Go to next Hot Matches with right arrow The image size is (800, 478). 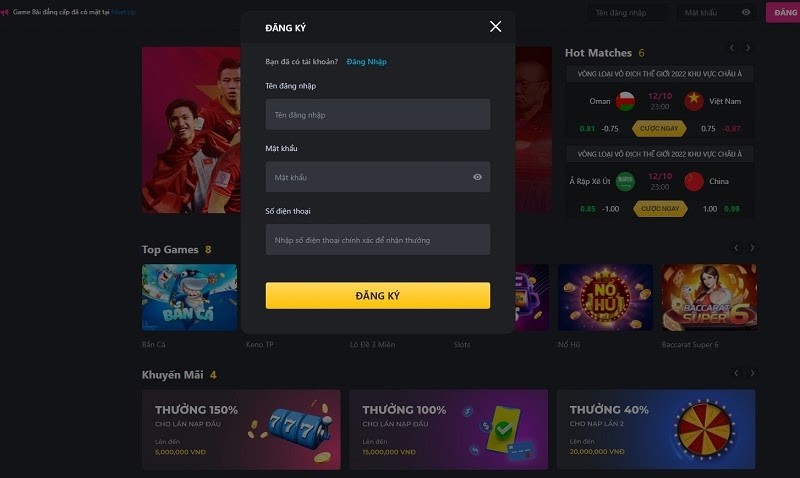(748, 48)
